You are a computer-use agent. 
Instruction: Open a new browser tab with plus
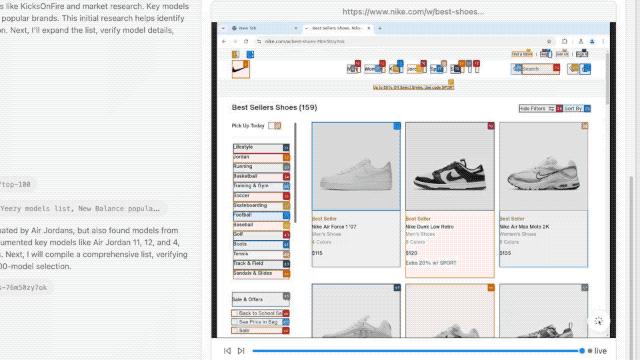coord(380,28)
